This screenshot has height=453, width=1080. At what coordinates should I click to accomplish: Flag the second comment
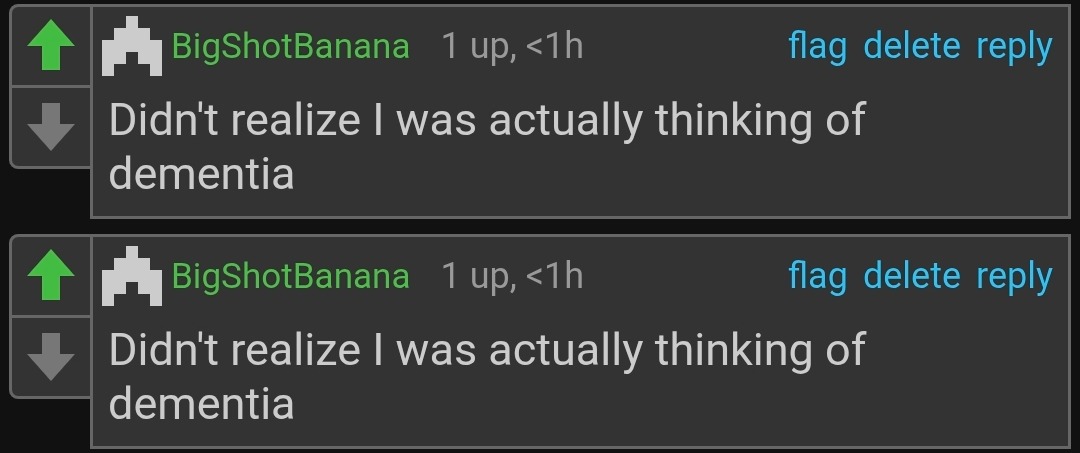(817, 277)
